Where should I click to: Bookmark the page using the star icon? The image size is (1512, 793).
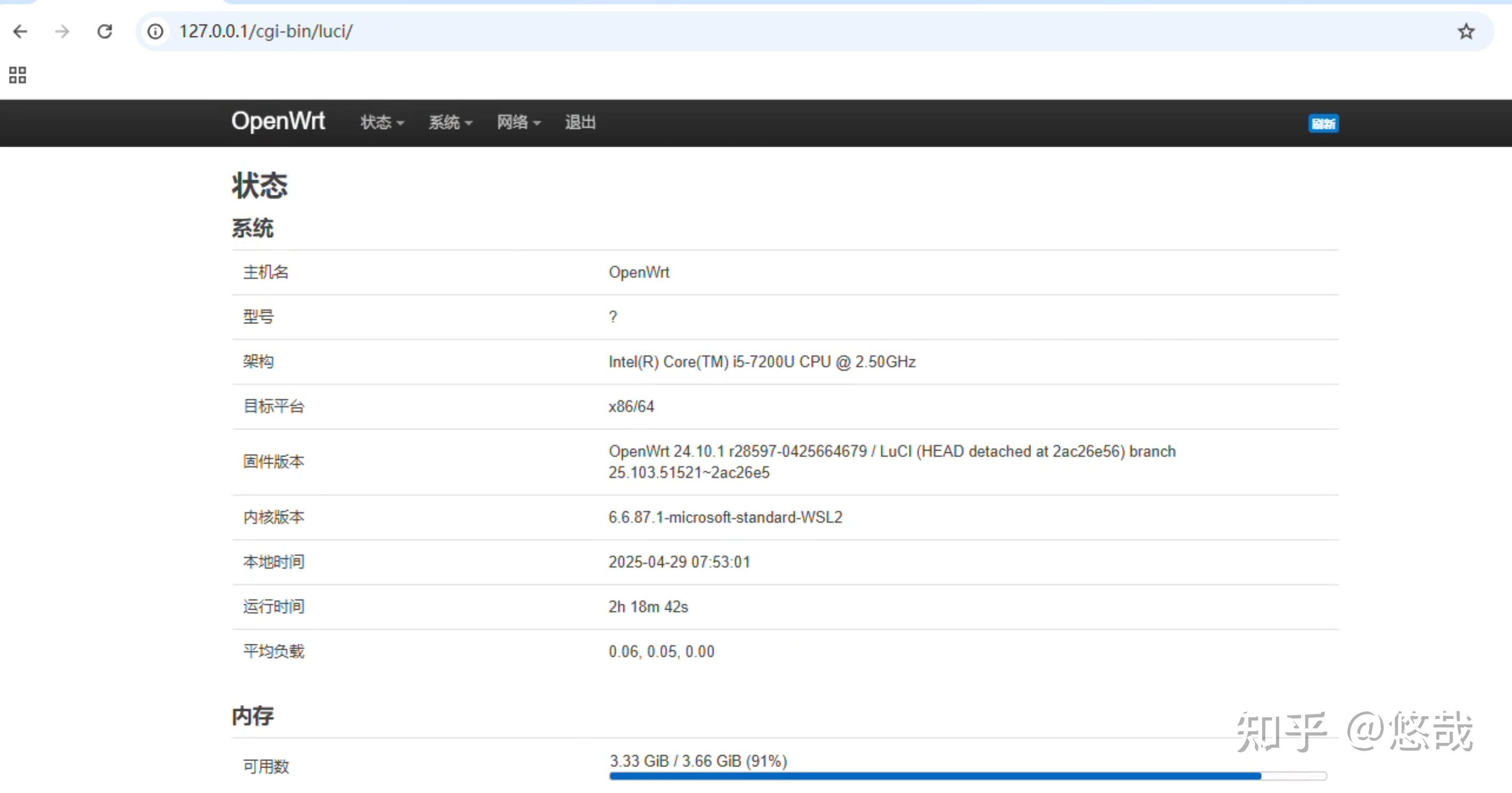(x=1466, y=31)
